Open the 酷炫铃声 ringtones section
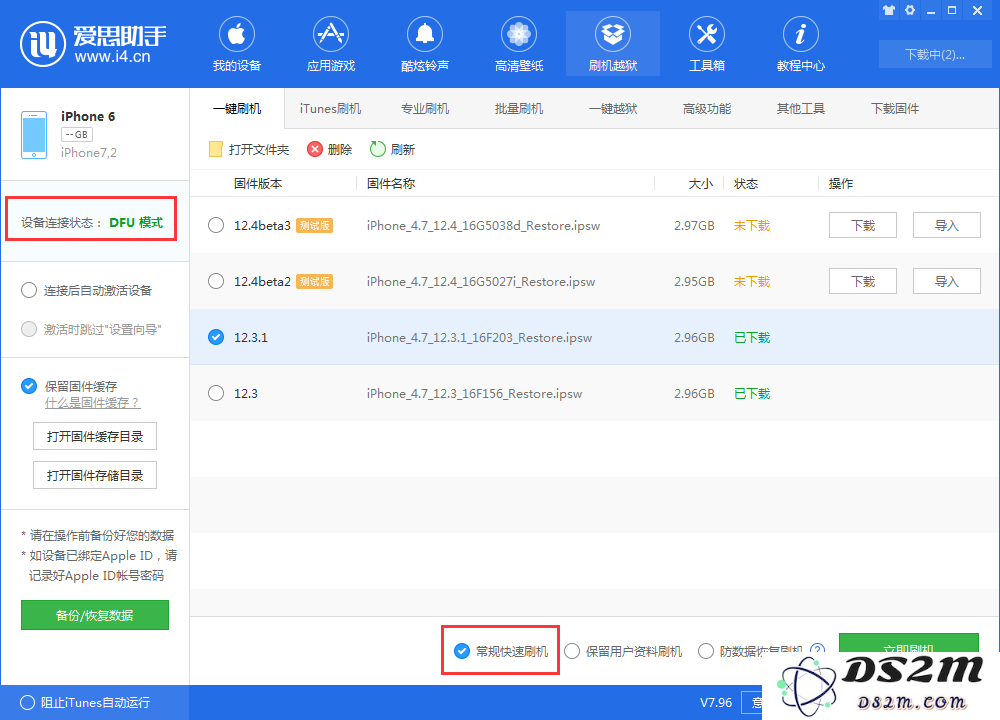The width and height of the screenshot is (1000, 720). [425, 44]
